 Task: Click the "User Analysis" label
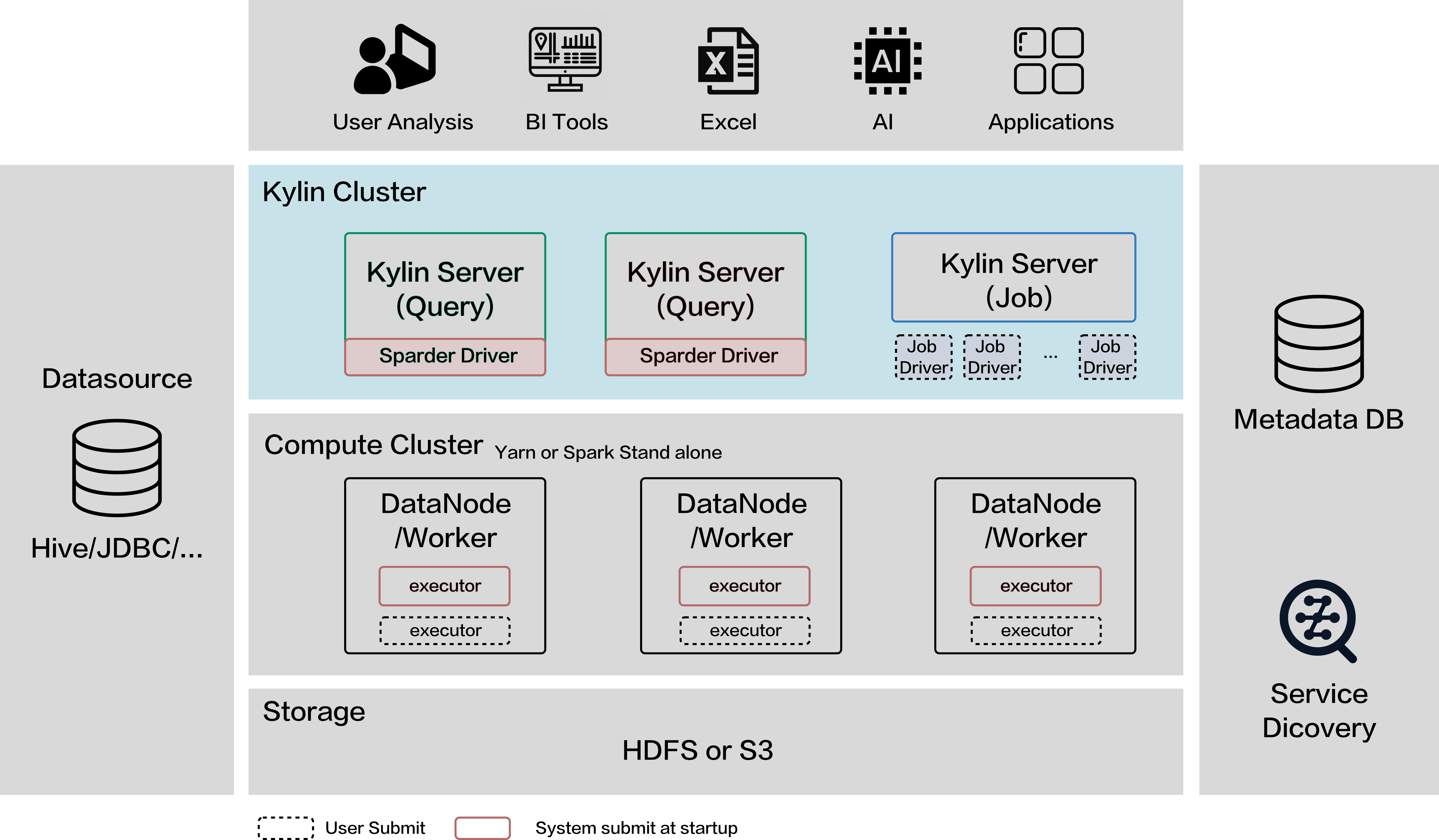click(403, 122)
